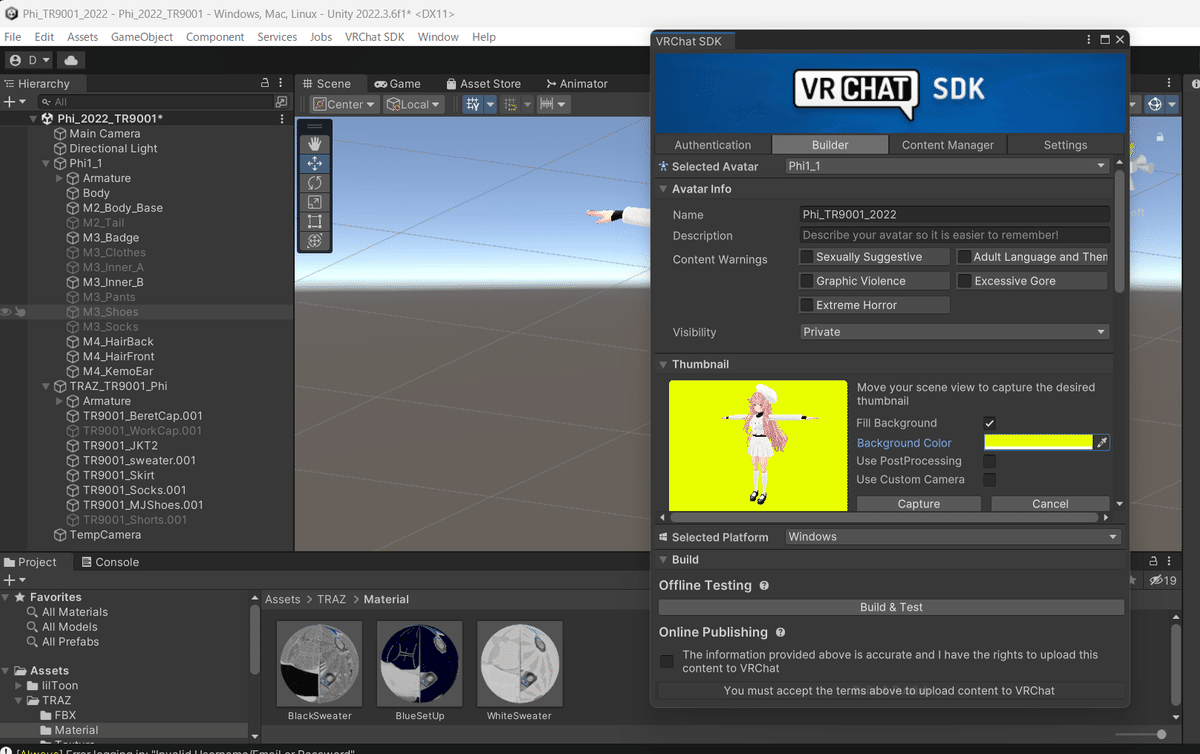
Task: Collapse the Thumbnail section
Action: (x=663, y=365)
